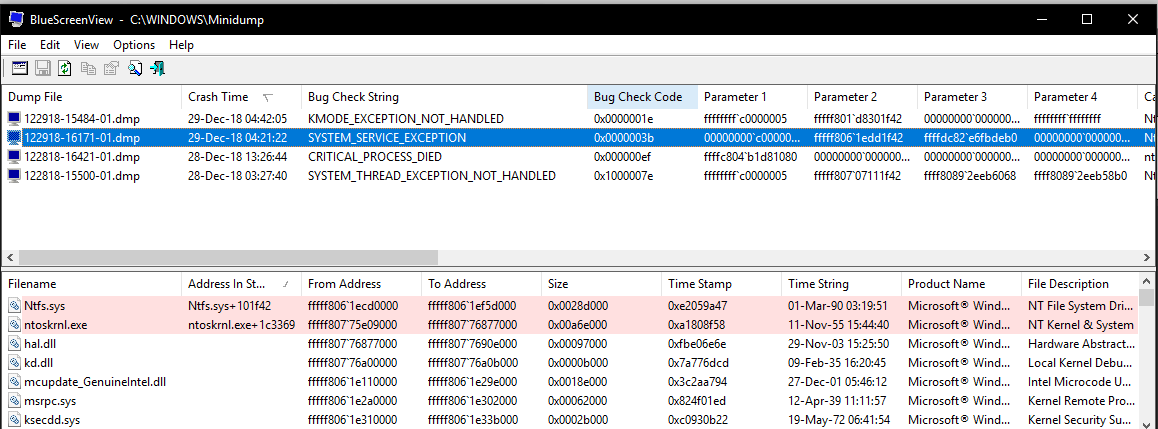The height and width of the screenshot is (429, 1158).
Task: Click the icon of 122818-16421-01.dmp
Action: tap(14, 157)
